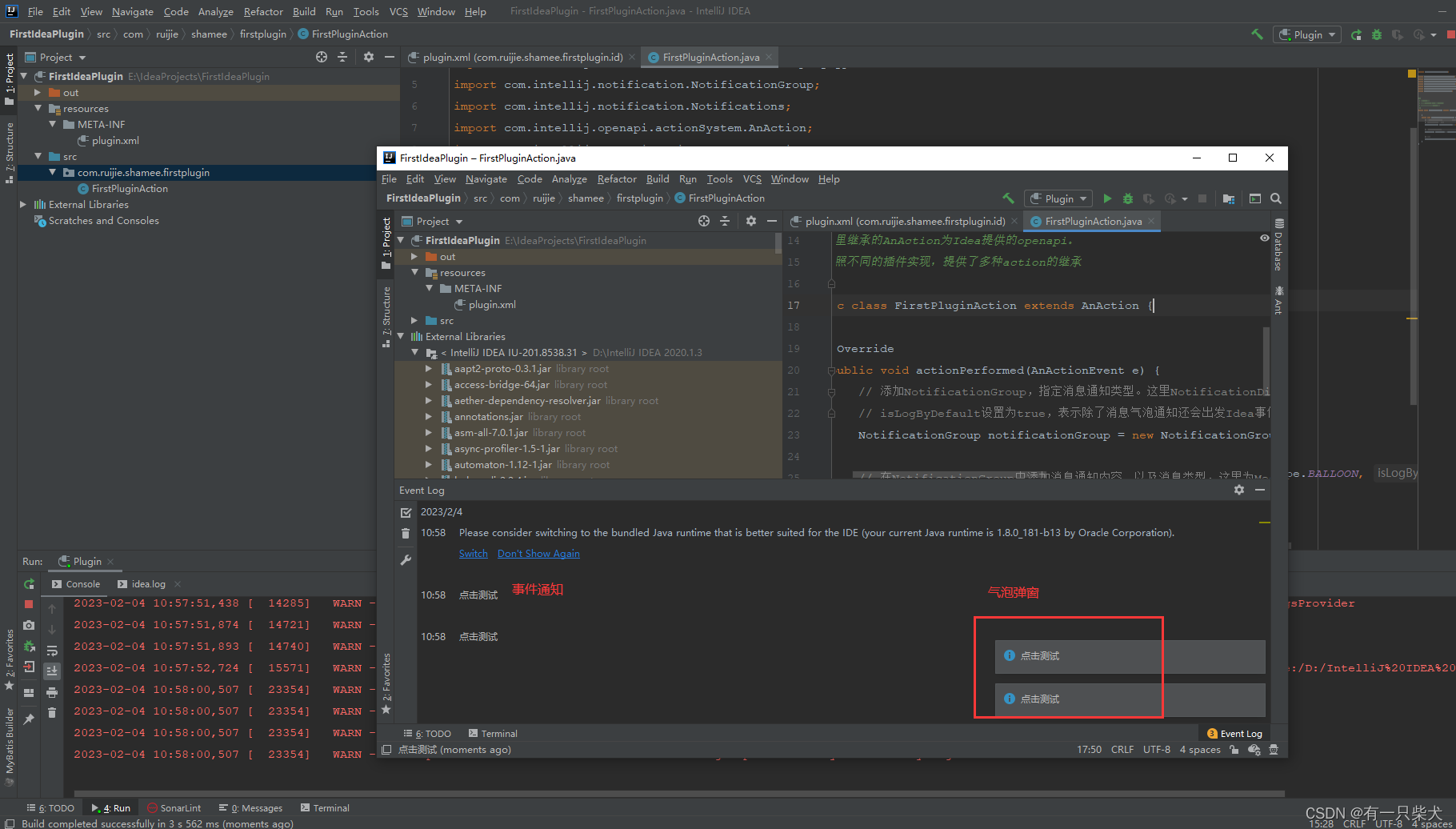Image resolution: width=1456 pixels, height=829 pixels.
Task: Open Refactor menu in front window
Action: click(617, 179)
